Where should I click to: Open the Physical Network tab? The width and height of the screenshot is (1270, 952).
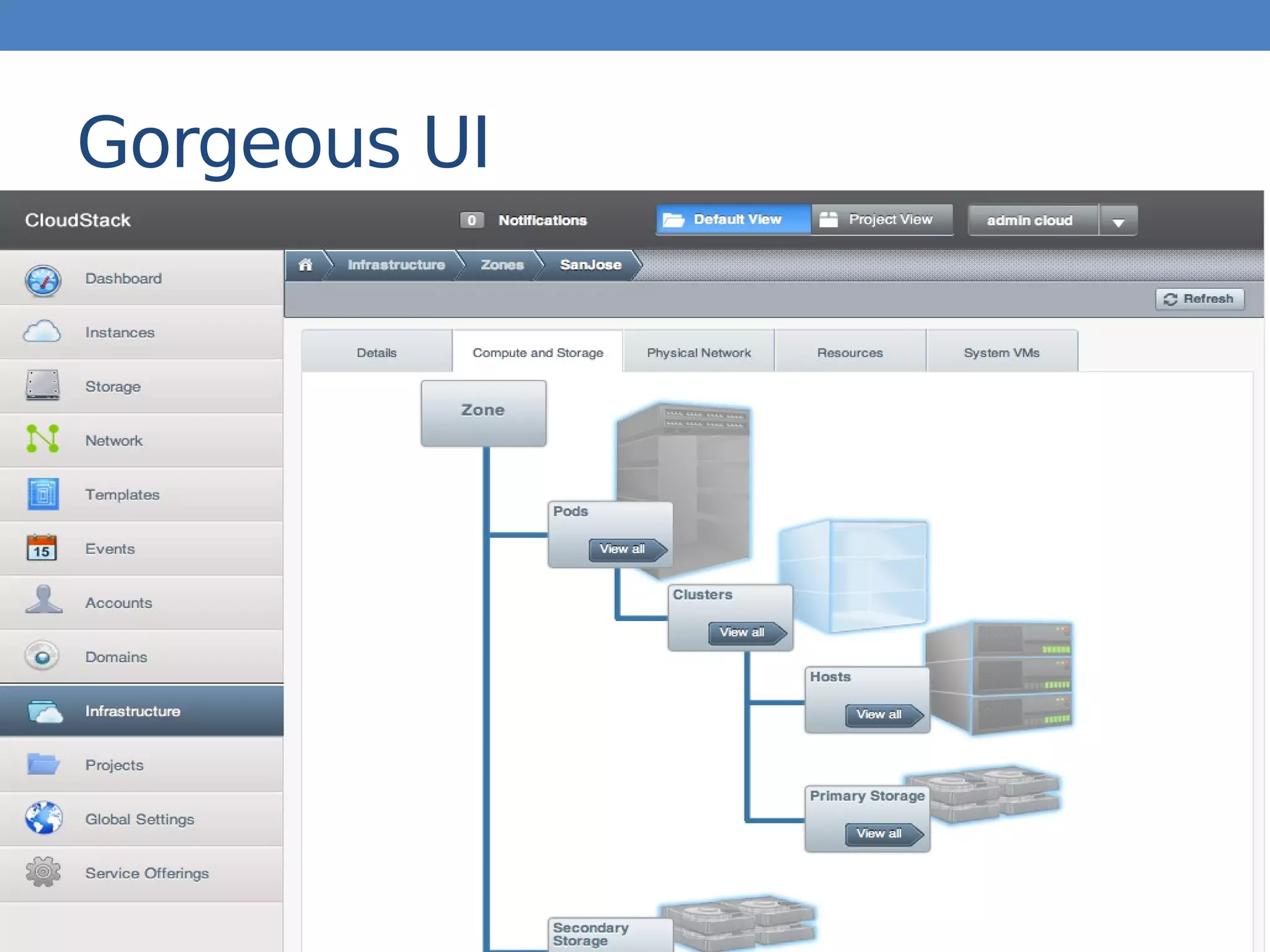[698, 353]
